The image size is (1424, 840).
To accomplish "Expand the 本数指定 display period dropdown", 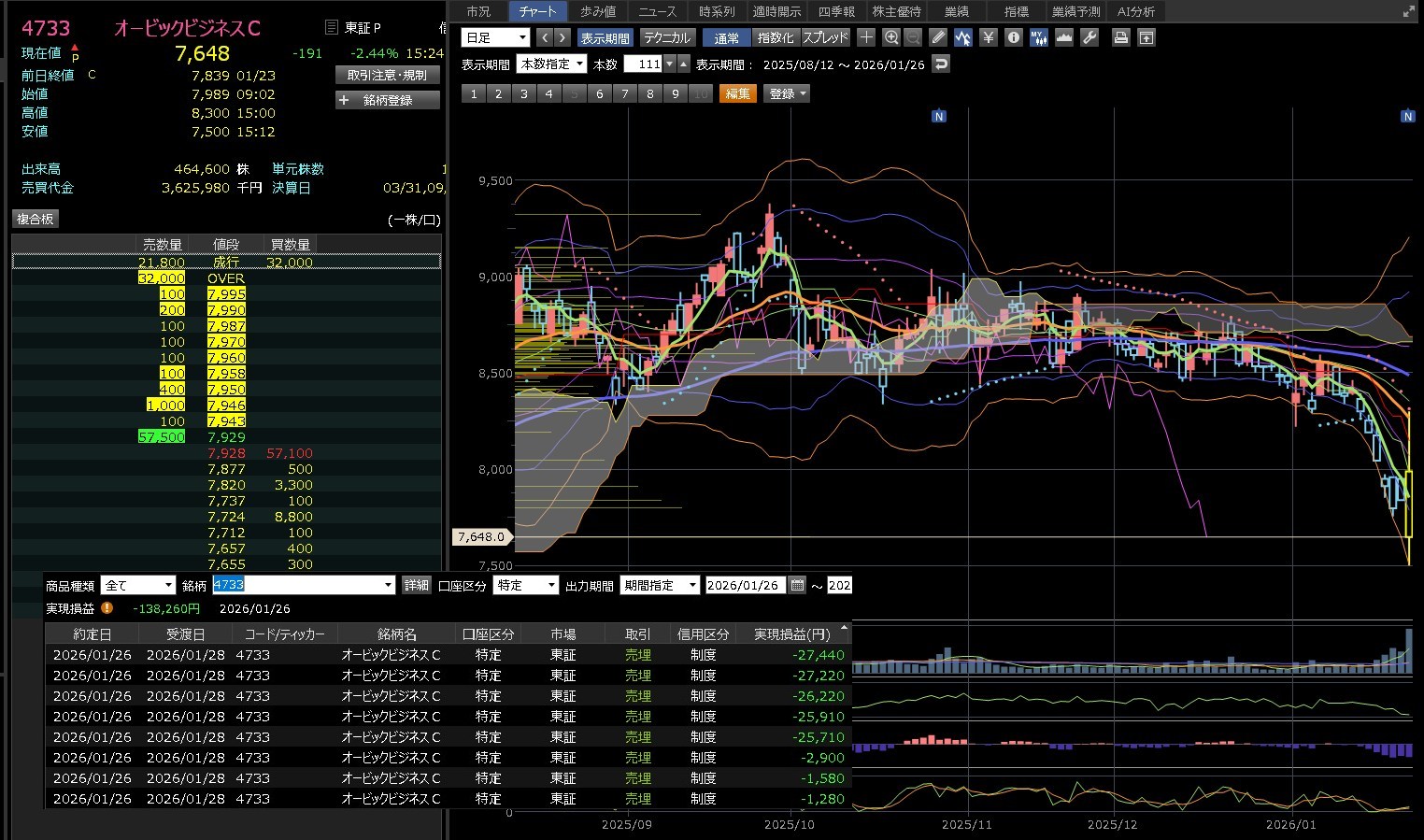I will [552, 64].
